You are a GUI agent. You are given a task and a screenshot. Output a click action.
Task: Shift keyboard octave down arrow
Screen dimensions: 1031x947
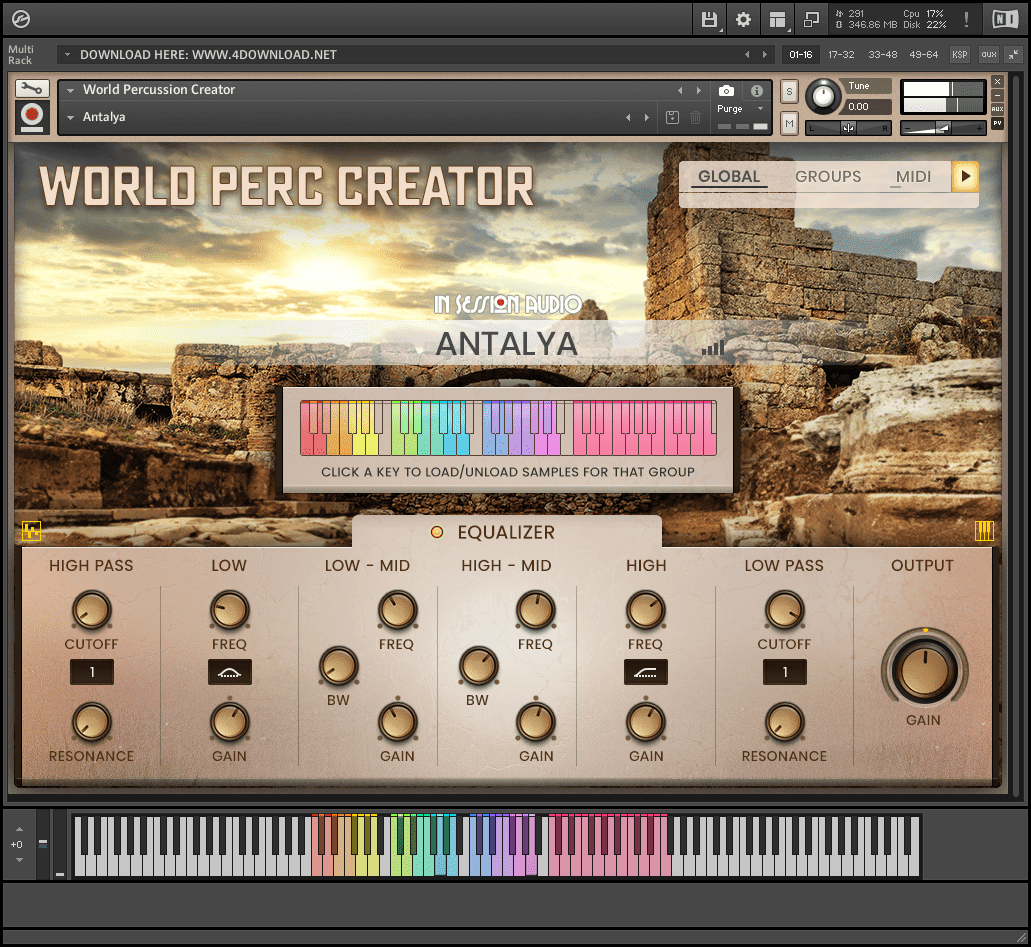pyautogui.click(x=19, y=860)
